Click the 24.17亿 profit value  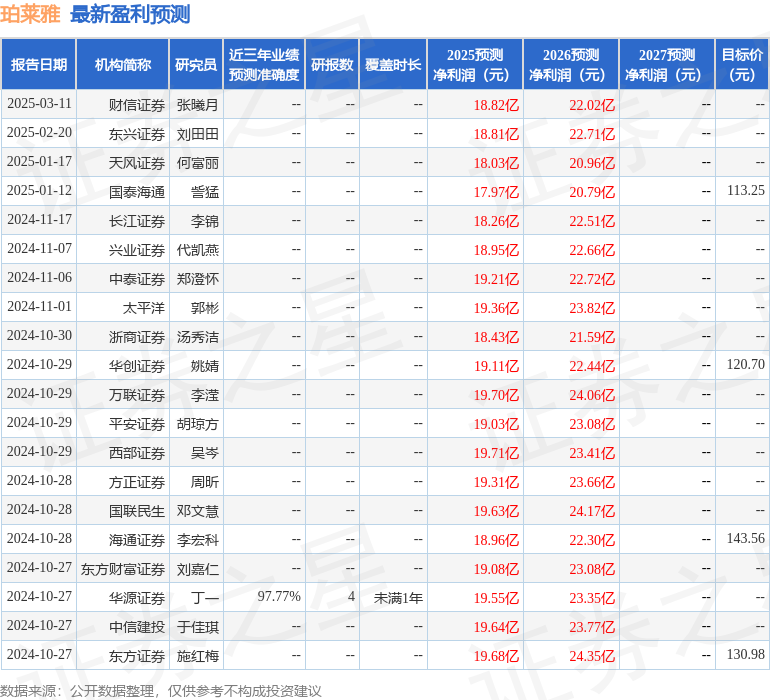[x=592, y=511]
